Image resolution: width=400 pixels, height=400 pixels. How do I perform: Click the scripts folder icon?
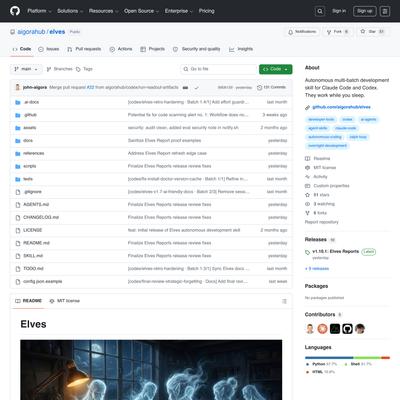coord(18,166)
